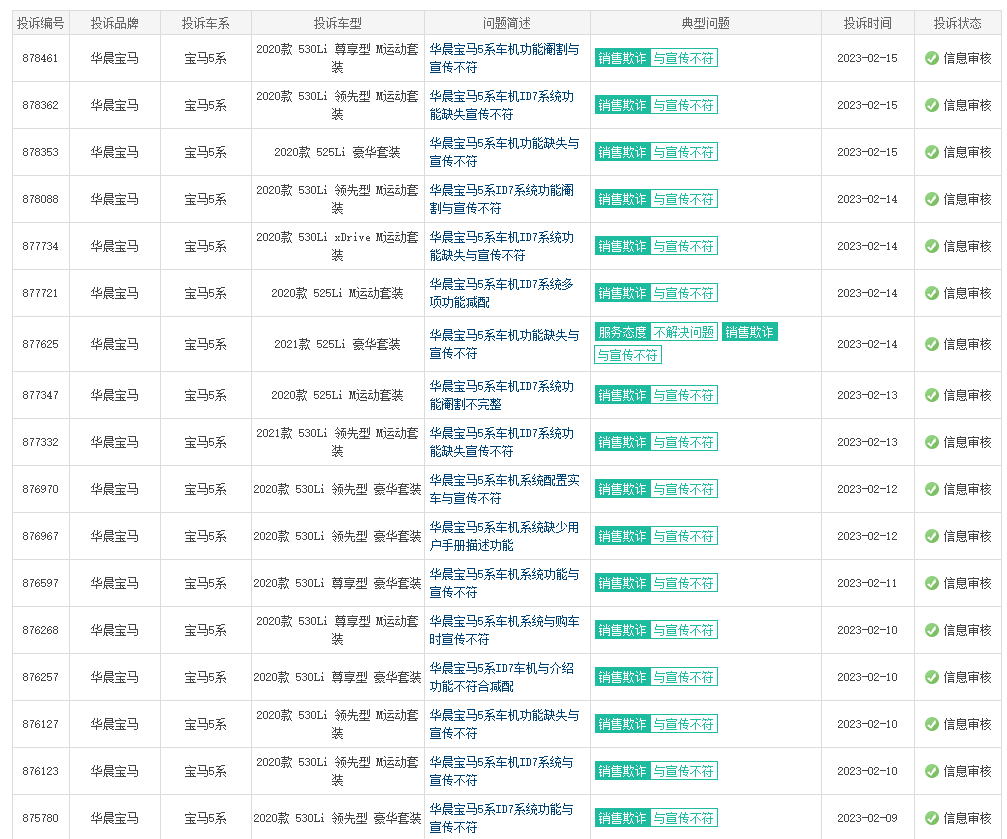The height and width of the screenshot is (839, 1007).
Task: Click 销售欺诈 tag in row 878353
Action: pyautogui.click(x=622, y=152)
